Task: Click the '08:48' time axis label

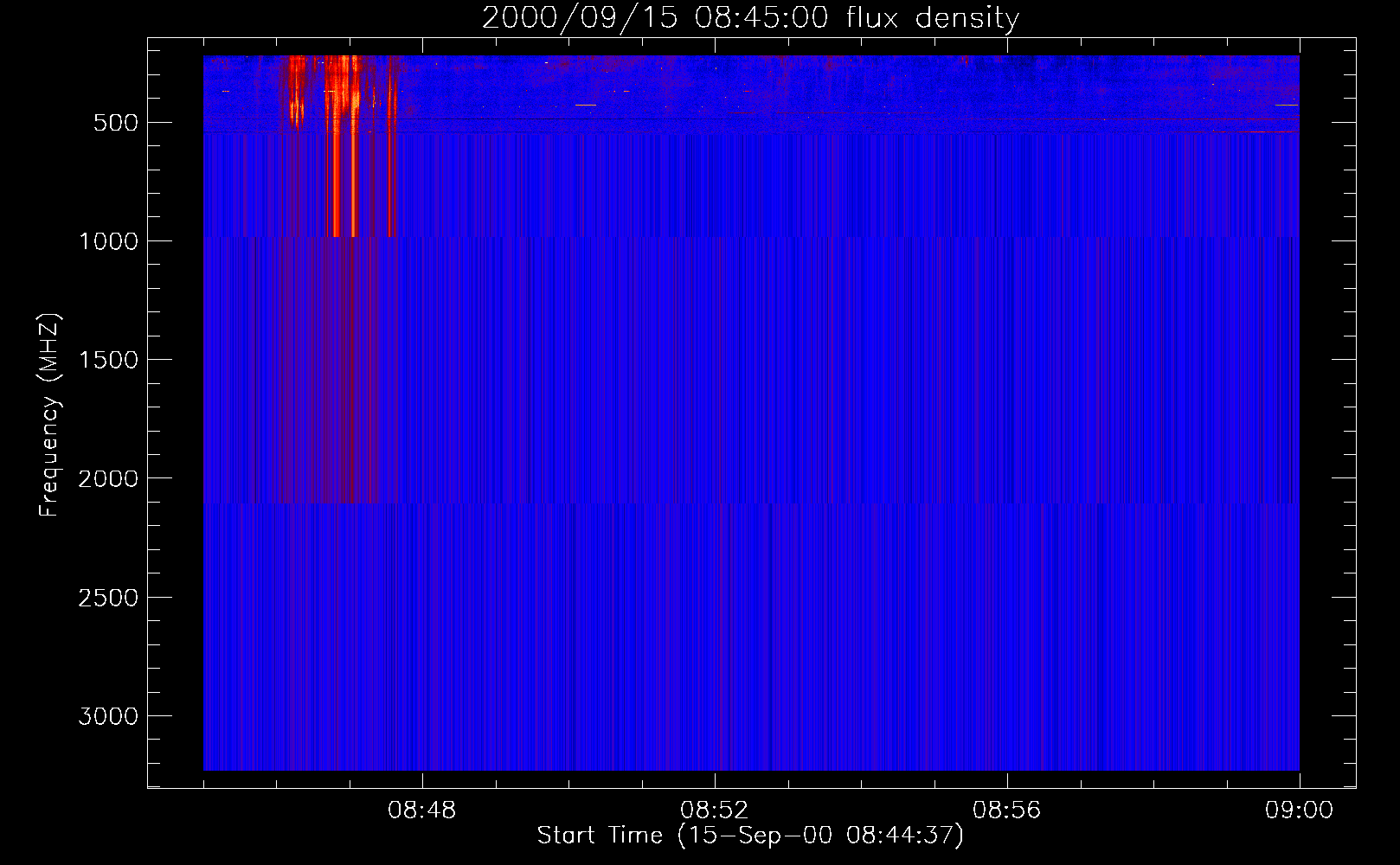Action: point(422,811)
